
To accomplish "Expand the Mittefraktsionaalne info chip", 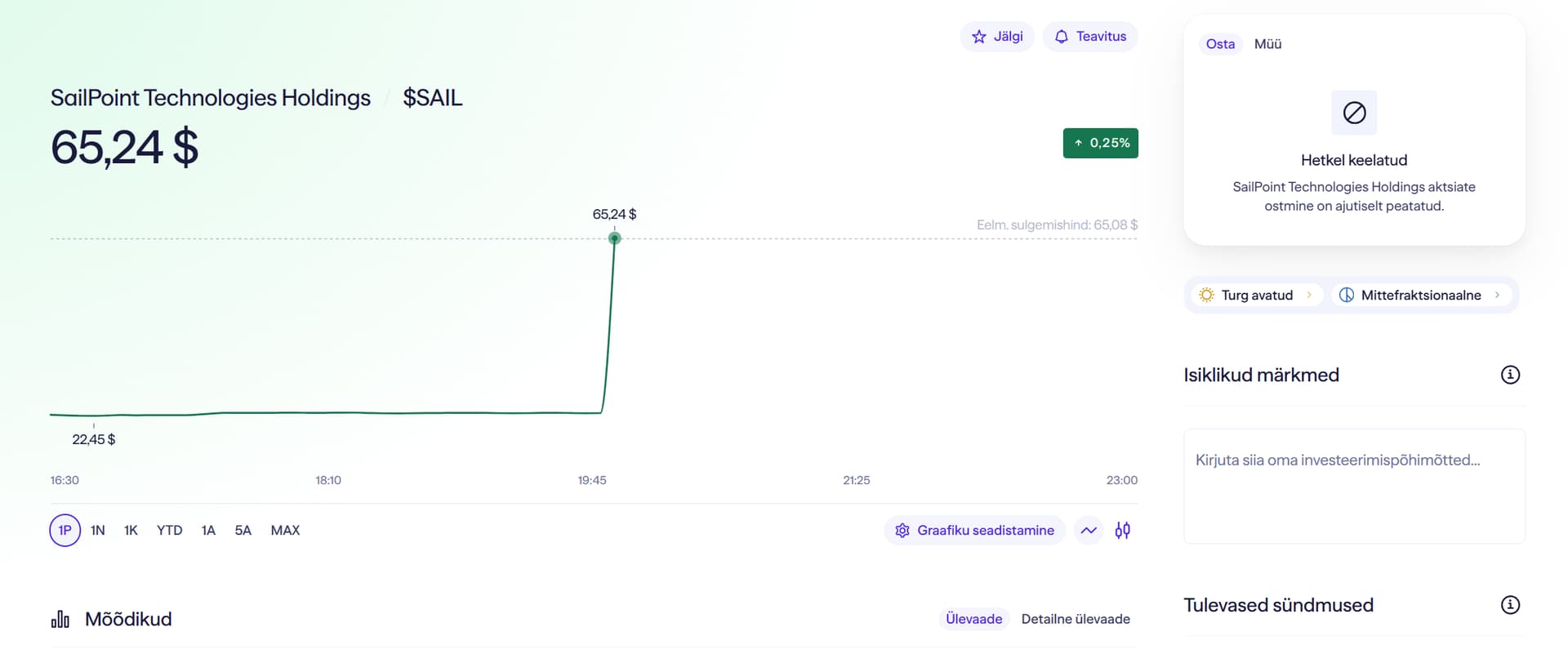I will pos(1420,296).
